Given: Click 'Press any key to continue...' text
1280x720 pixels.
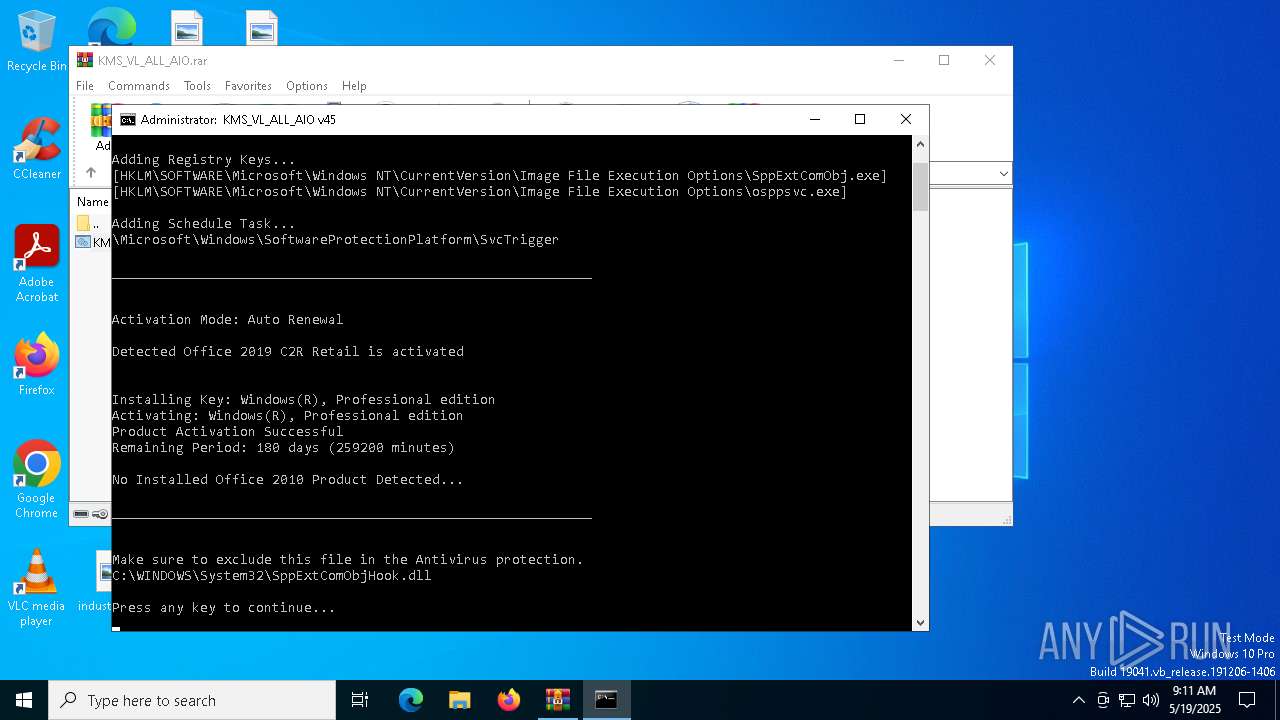Looking at the screenshot, I should [224, 607].
